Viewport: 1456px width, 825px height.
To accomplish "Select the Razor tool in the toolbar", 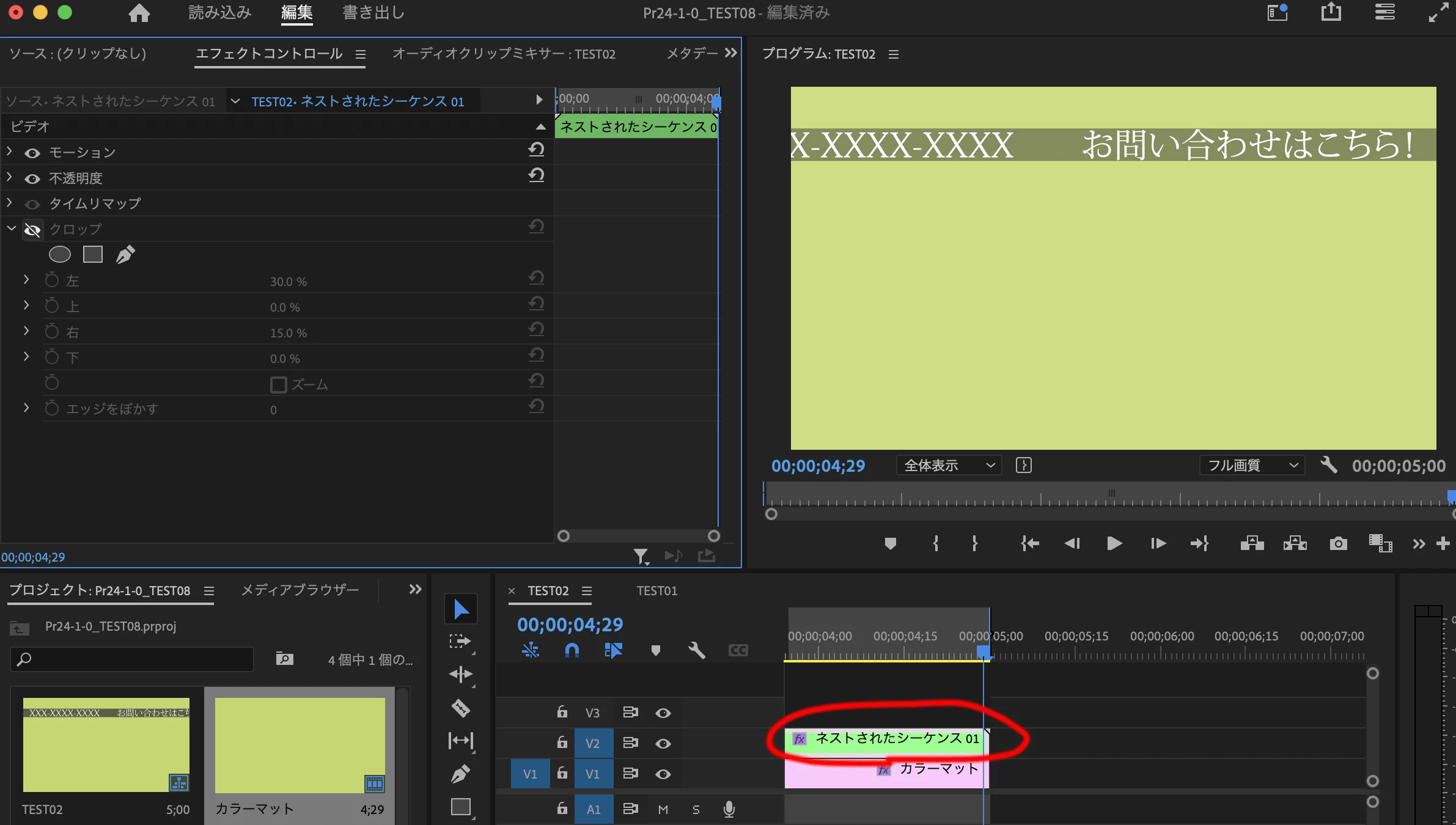I will click(460, 708).
